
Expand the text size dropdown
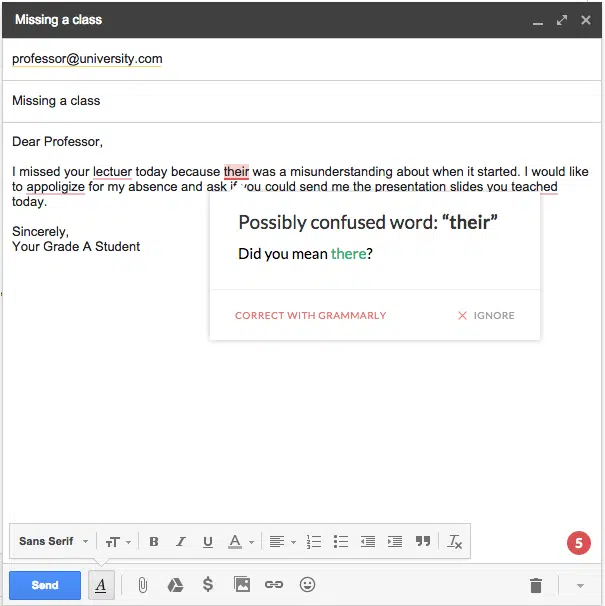[118, 542]
